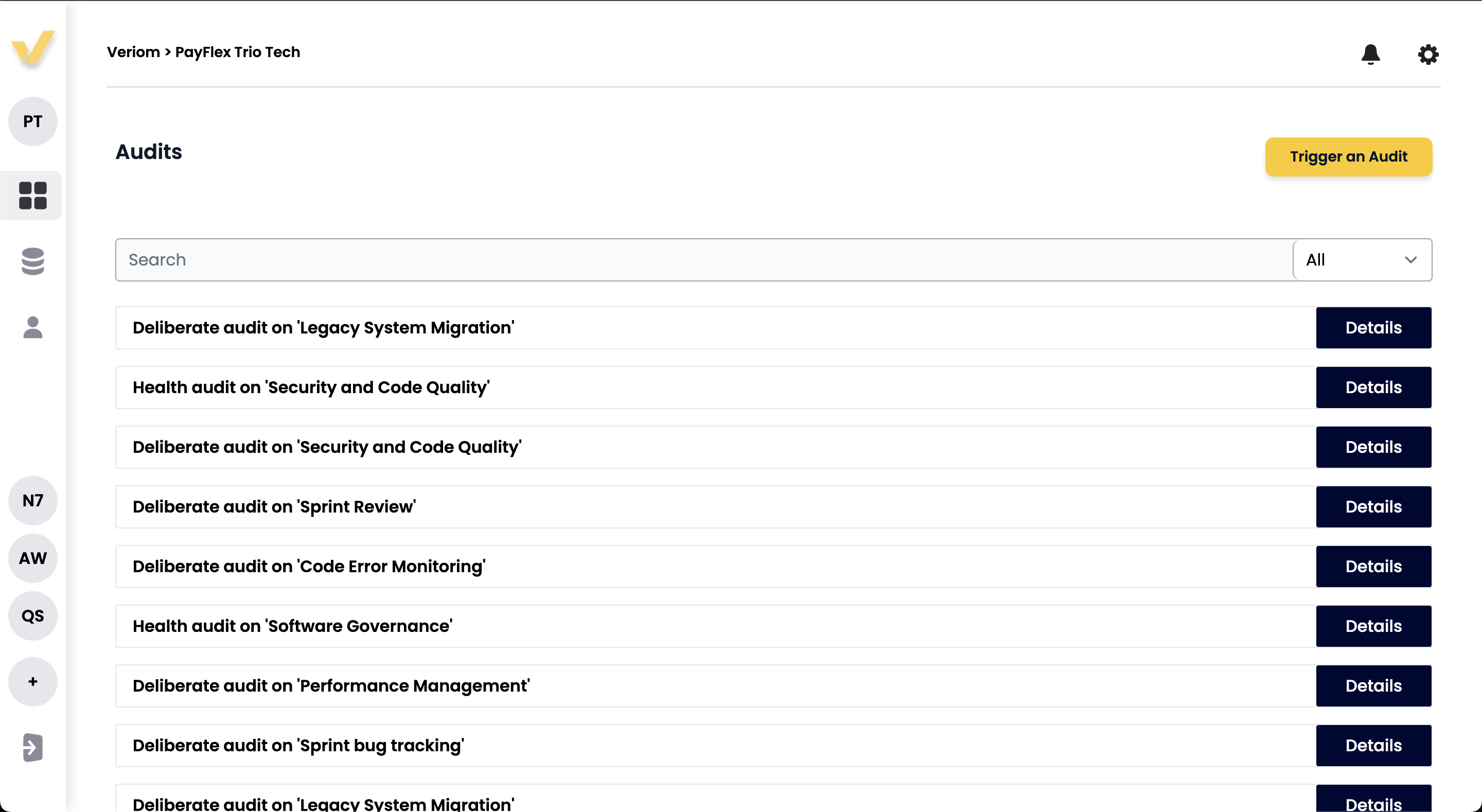Viewport: 1482px width, 812px height.
Task: Switch to the QS workspace avatar
Action: pos(33,616)
